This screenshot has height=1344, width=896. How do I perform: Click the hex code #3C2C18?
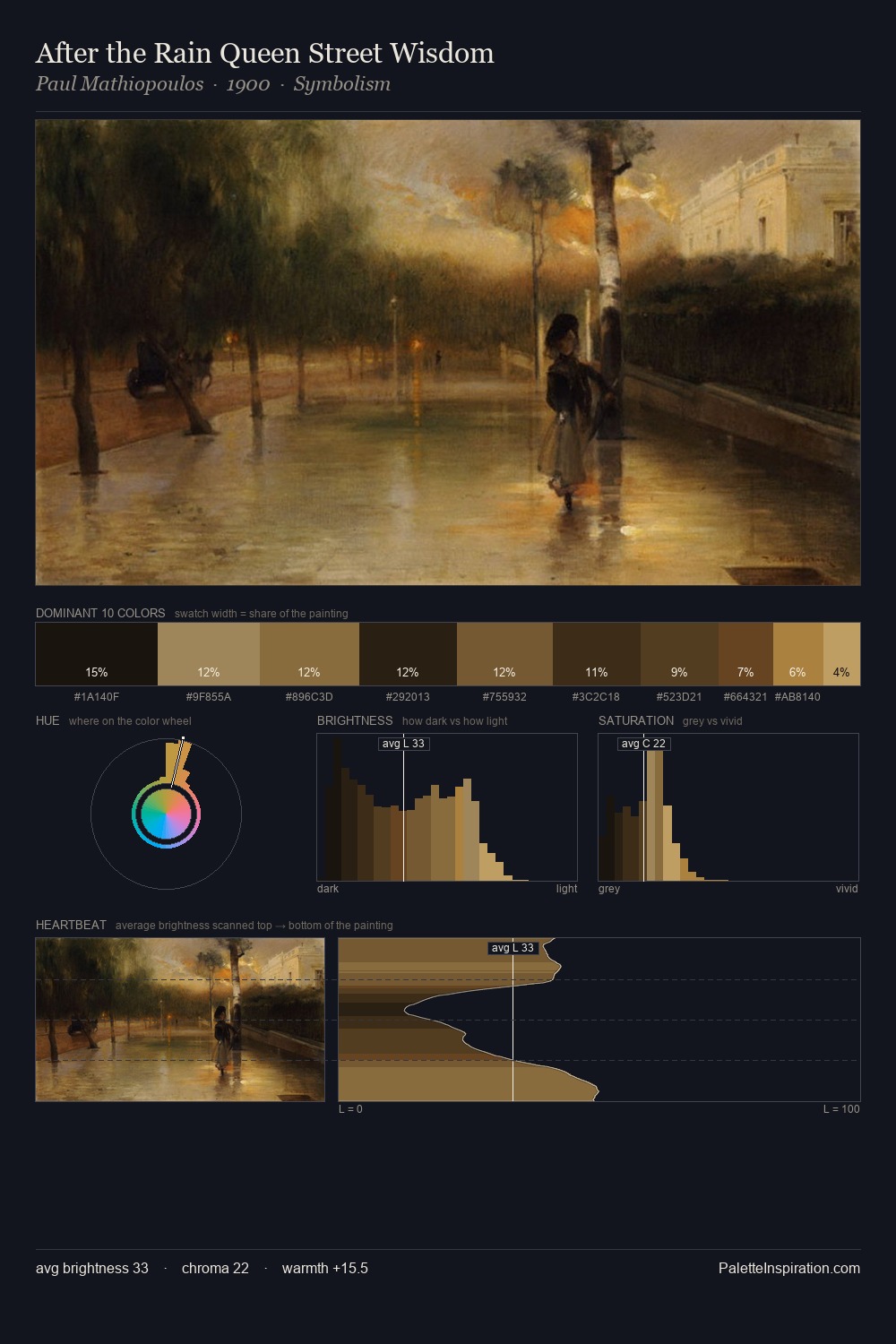click(x=597, y=697)
